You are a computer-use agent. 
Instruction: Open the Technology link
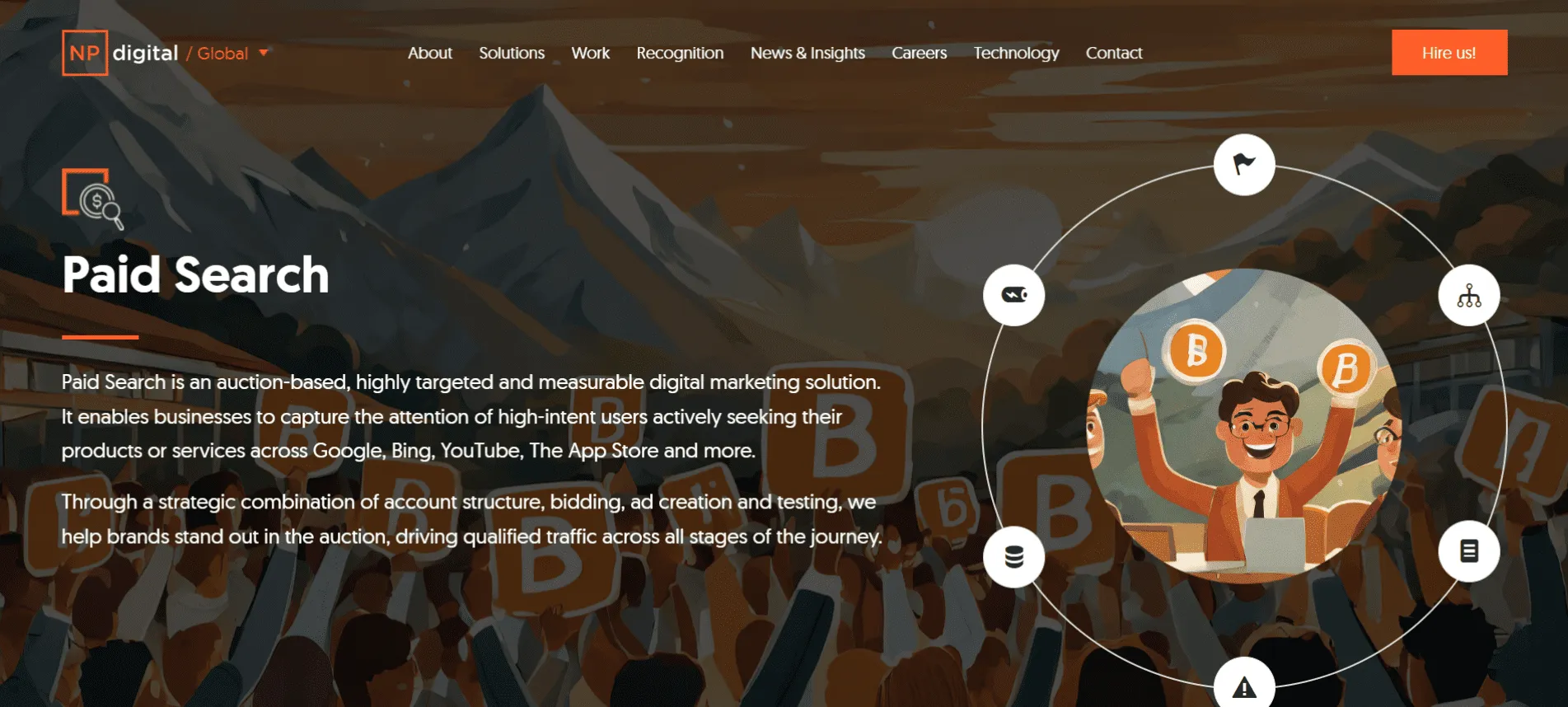1016,53
